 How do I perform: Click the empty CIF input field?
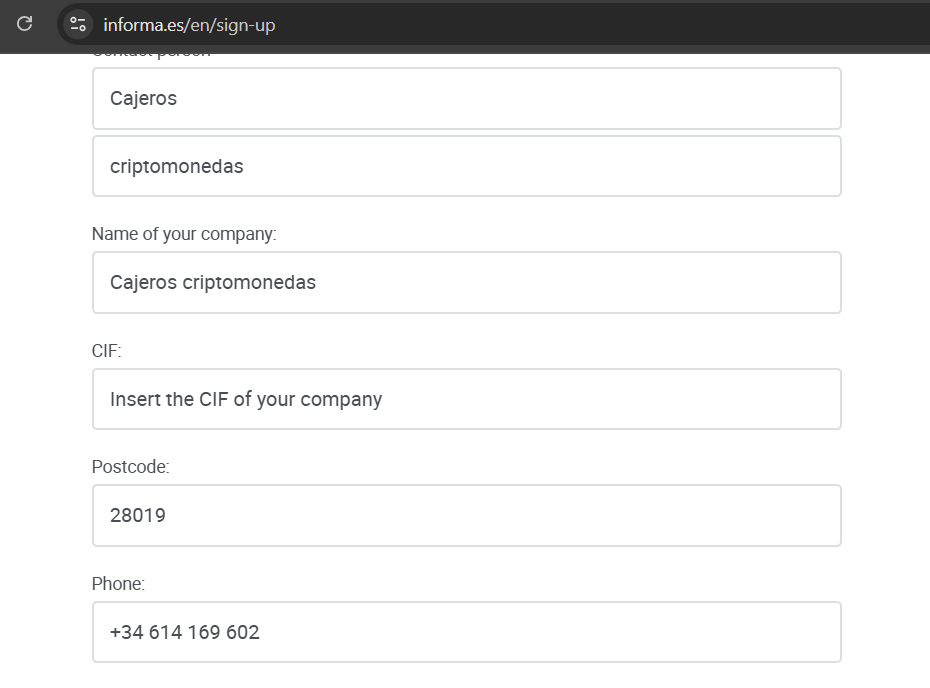(x=467, y=399)
